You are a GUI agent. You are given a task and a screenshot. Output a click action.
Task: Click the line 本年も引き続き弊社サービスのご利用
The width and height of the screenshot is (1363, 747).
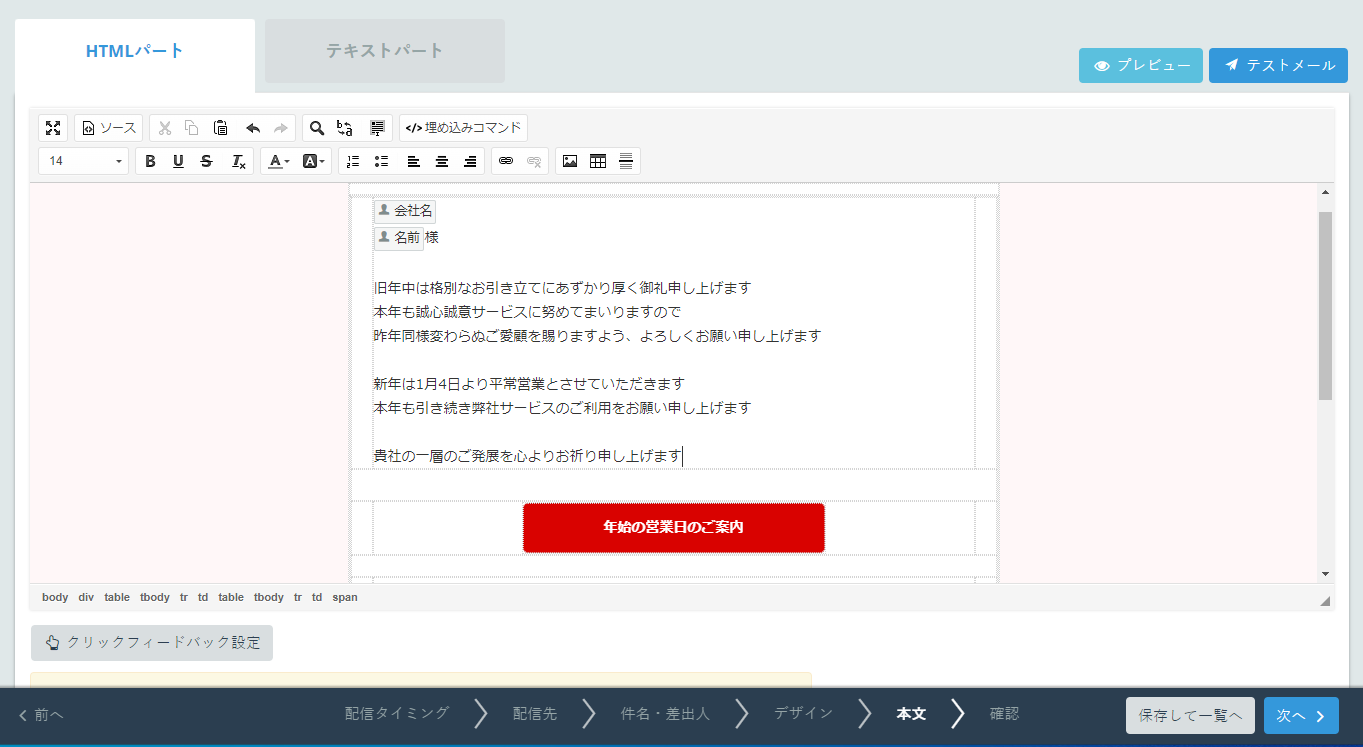click(x=562, y=408)
